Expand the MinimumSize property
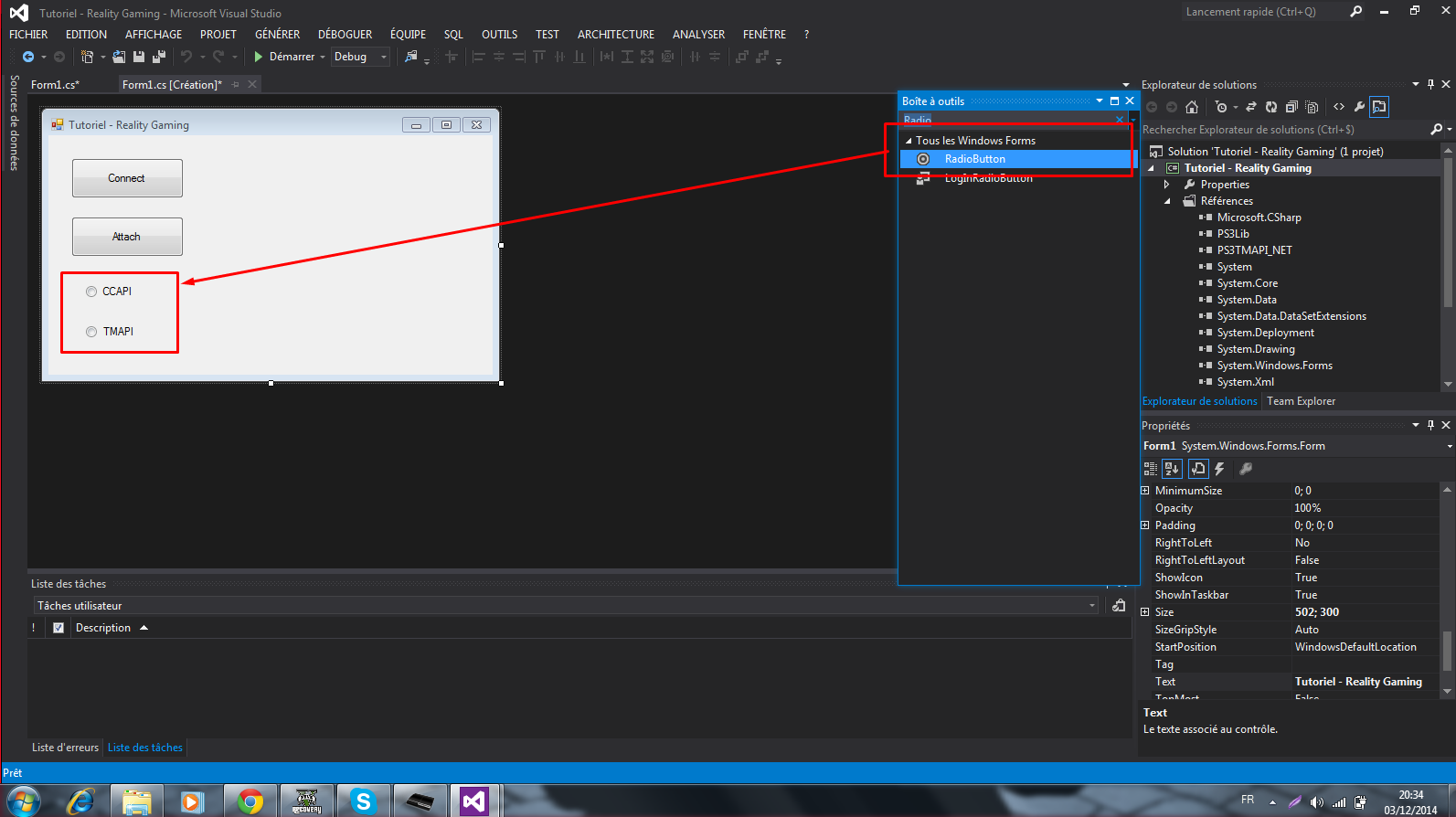Viewport: 1456px width, 817px height. point(1145,491)
